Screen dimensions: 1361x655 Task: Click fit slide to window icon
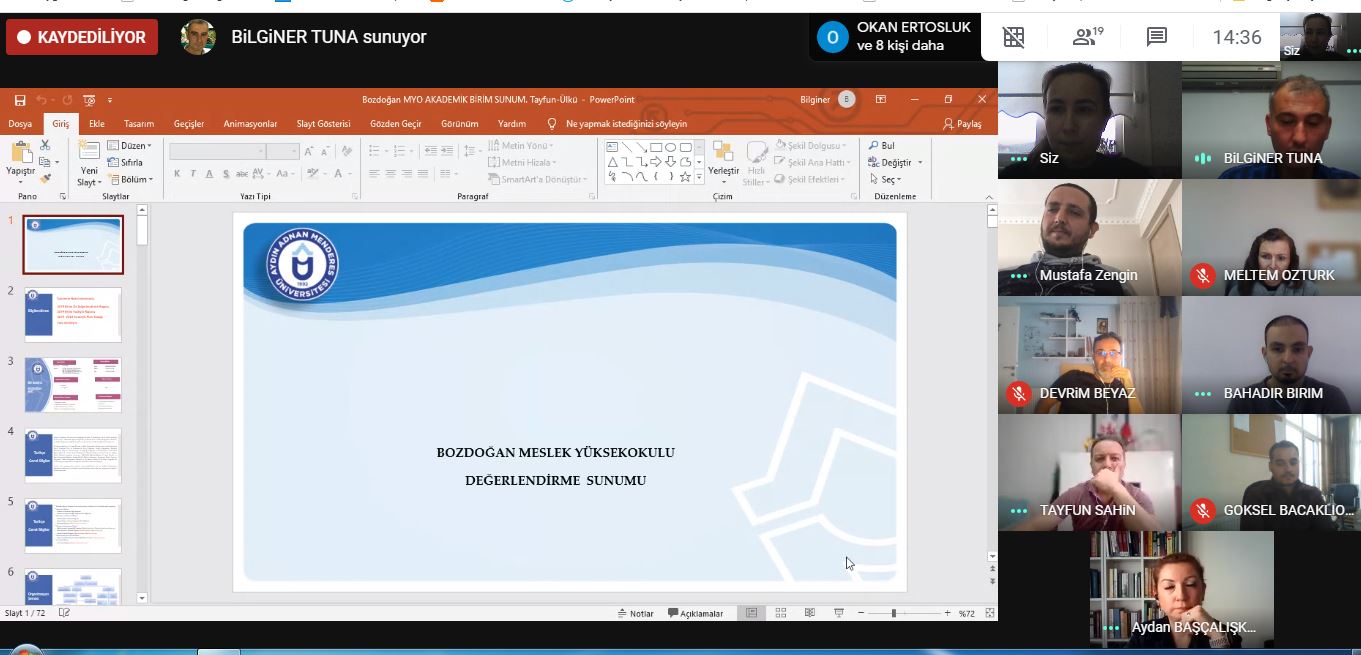pos(989,613)
